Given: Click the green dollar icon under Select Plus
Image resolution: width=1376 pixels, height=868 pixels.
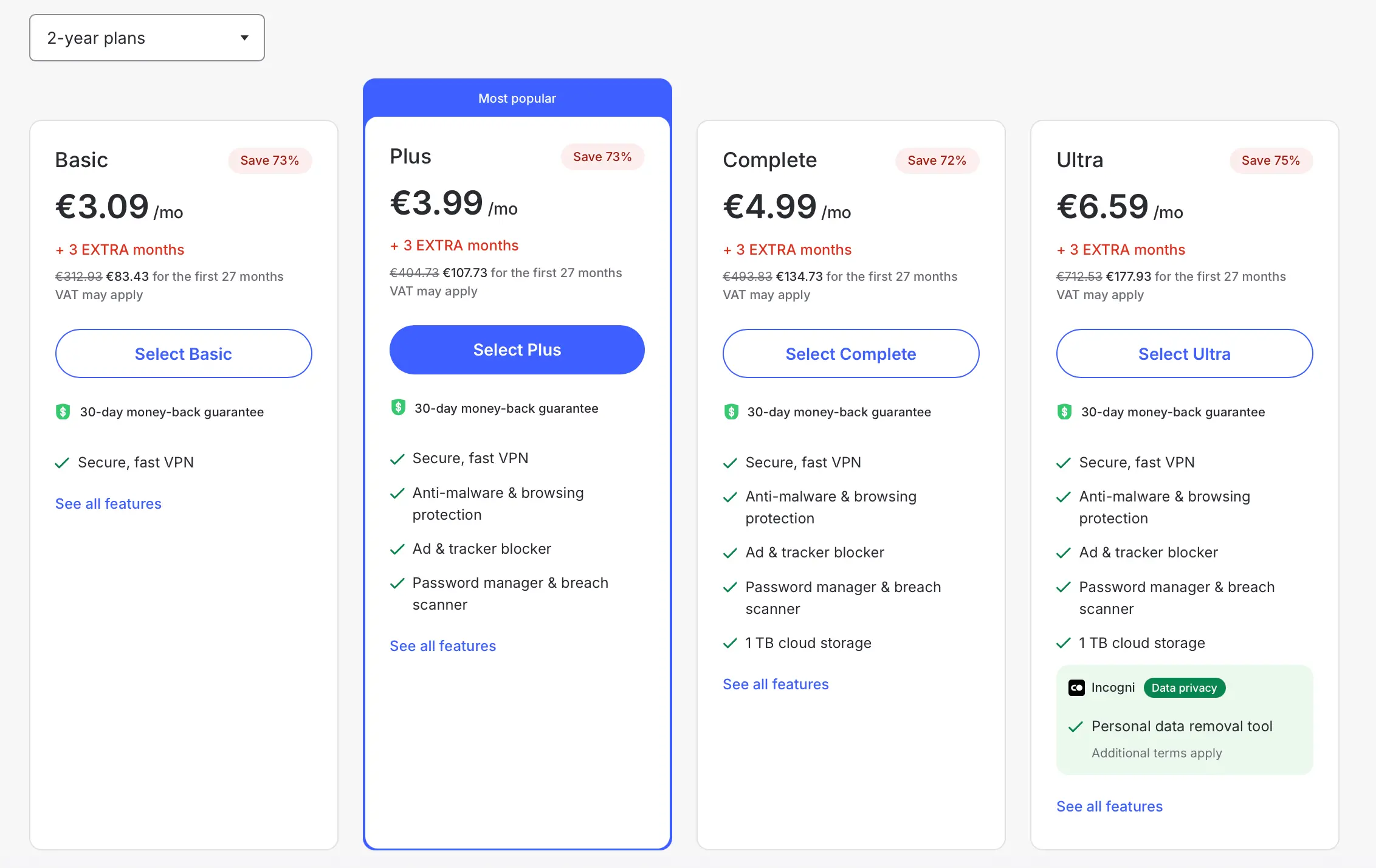Looking at the screenshot, I should pyautogui.click(x=398, y=408).
